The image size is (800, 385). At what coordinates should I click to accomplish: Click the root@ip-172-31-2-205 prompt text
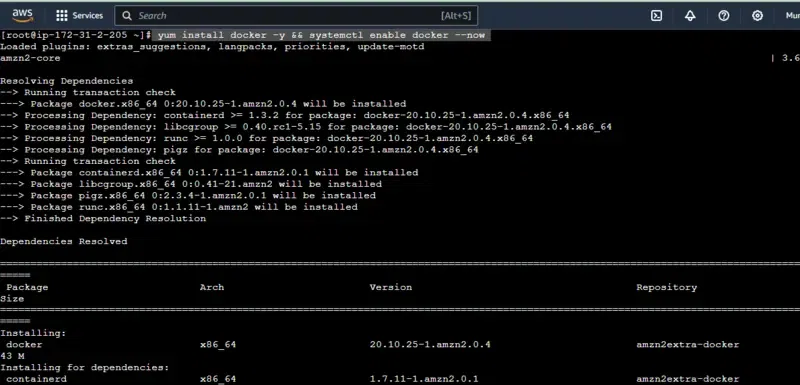tap(76, 35)
